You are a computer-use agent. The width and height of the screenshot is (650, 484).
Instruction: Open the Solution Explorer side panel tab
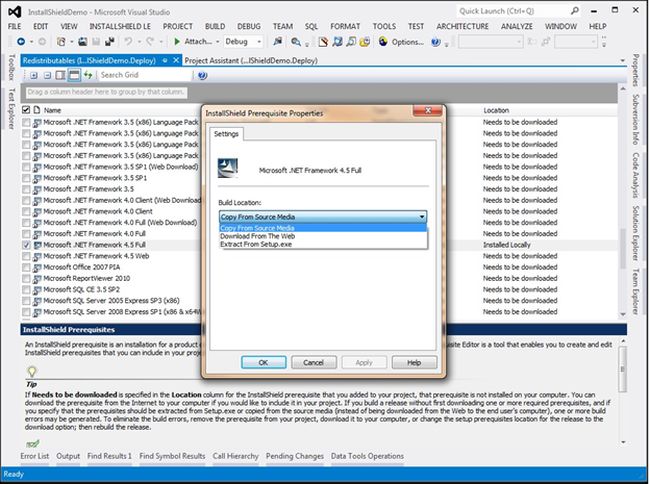pos(635,233)
